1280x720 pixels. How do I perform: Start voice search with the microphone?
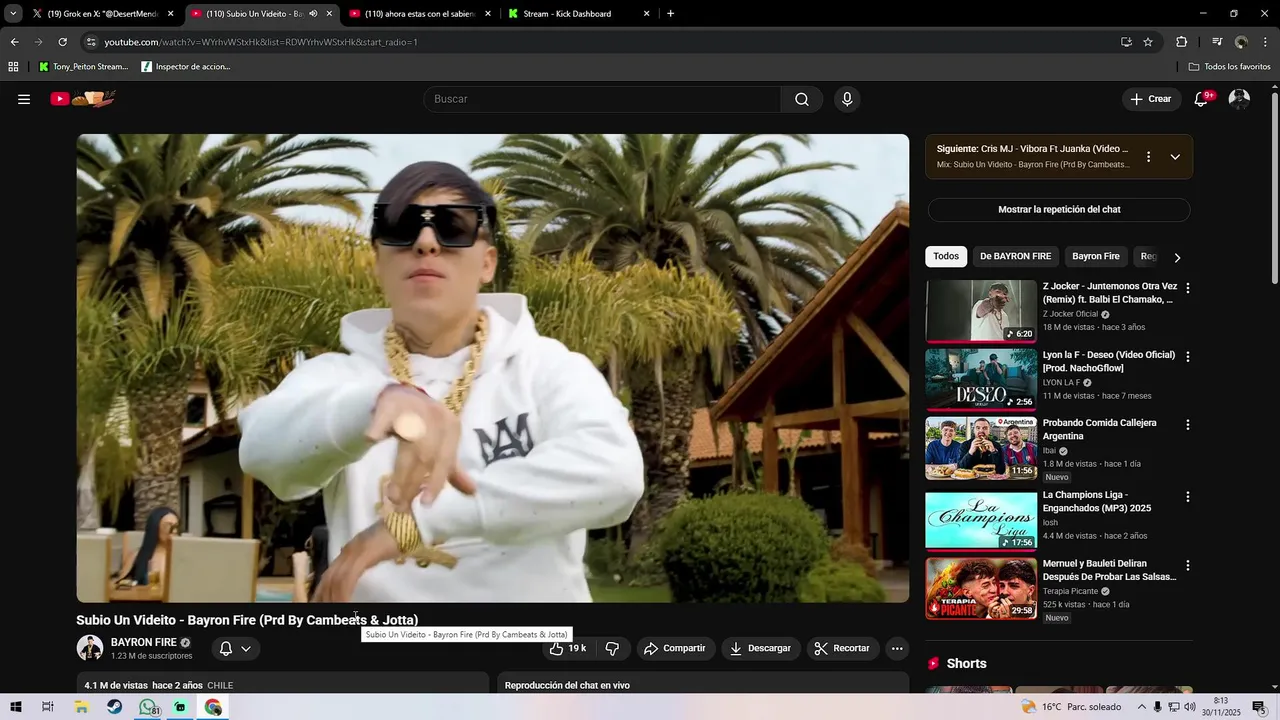pyautogui.click(x=847, y=99)
